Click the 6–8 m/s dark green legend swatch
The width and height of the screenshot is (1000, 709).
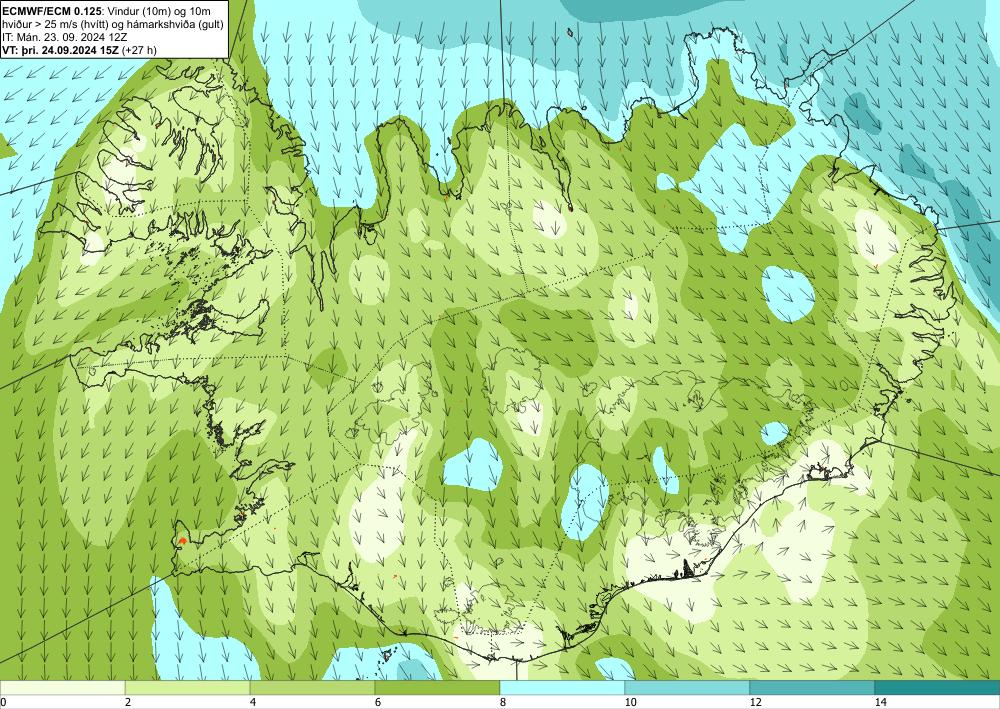pyautogui.click(x=438, y=688)
